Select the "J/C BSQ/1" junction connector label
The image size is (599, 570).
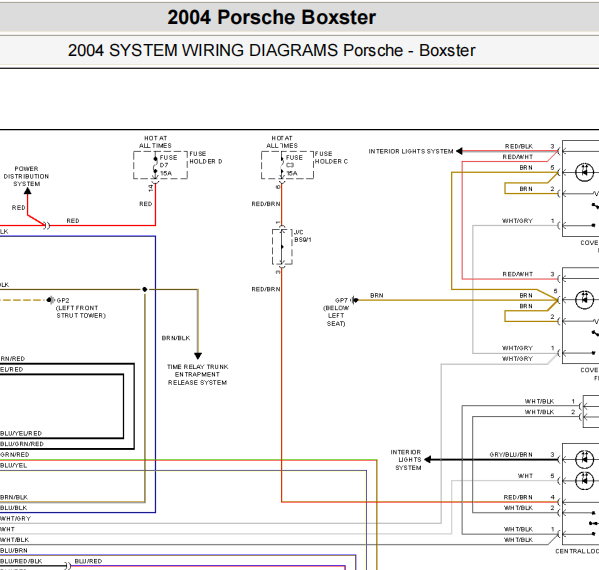point(303,236)
